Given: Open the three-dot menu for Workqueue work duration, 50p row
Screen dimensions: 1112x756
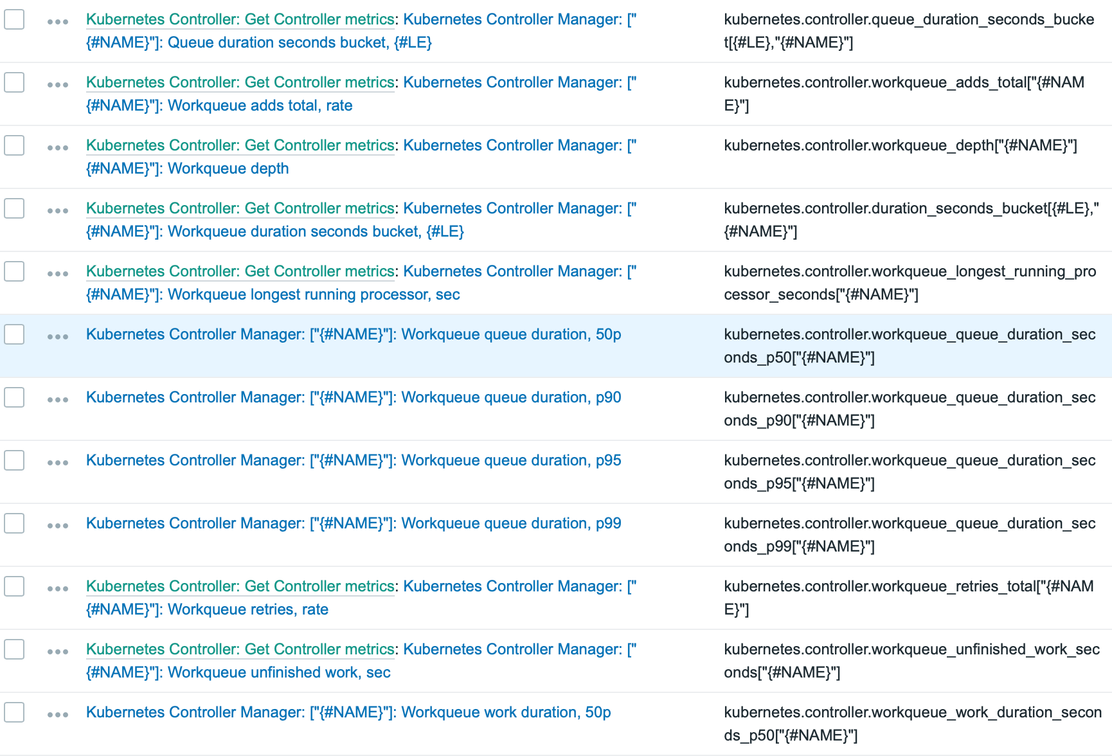Looking at the screenshot, I should 57,715.
